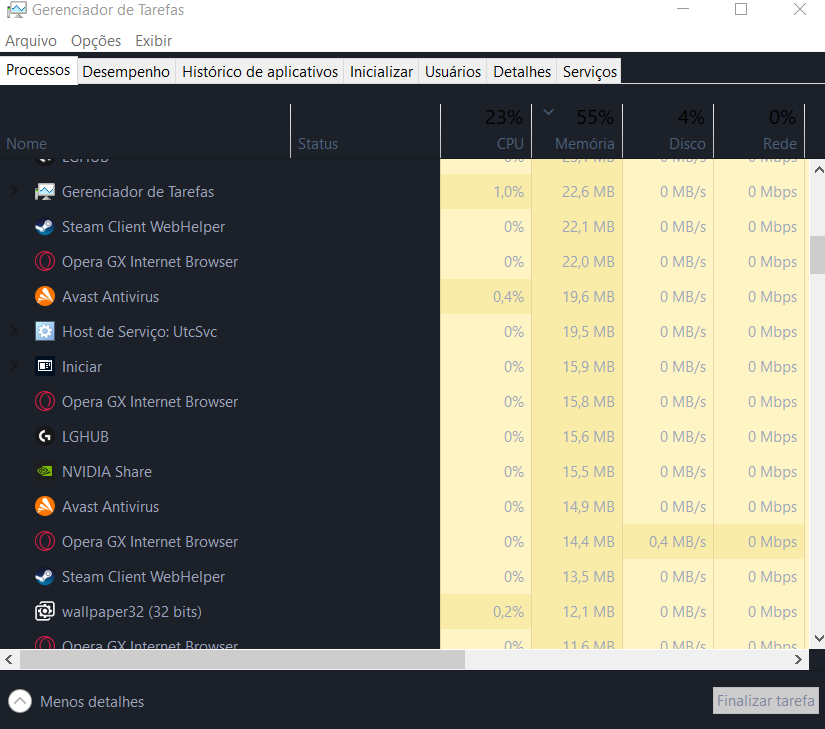Select the Host de Serviço: UtcSvc name
Screen dimensions: 825x729
[139, 332]
